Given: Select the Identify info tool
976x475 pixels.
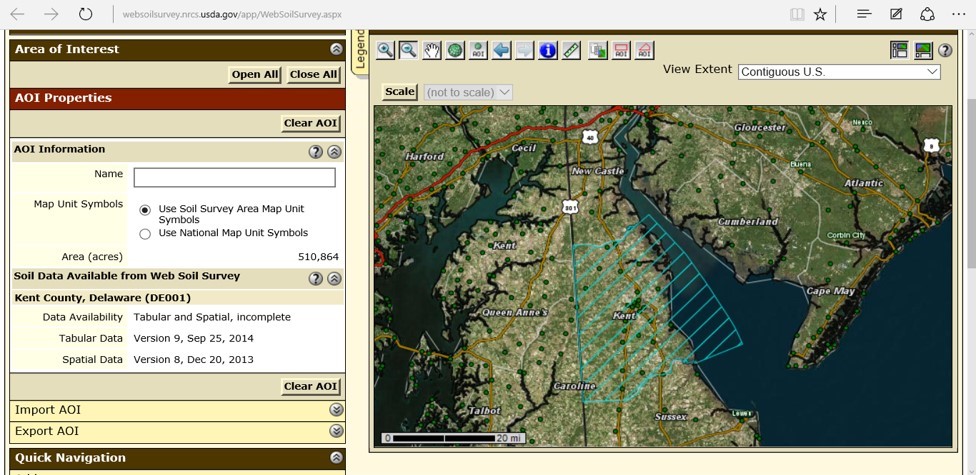Looking at the screenshot, I should tap(548, 50).
